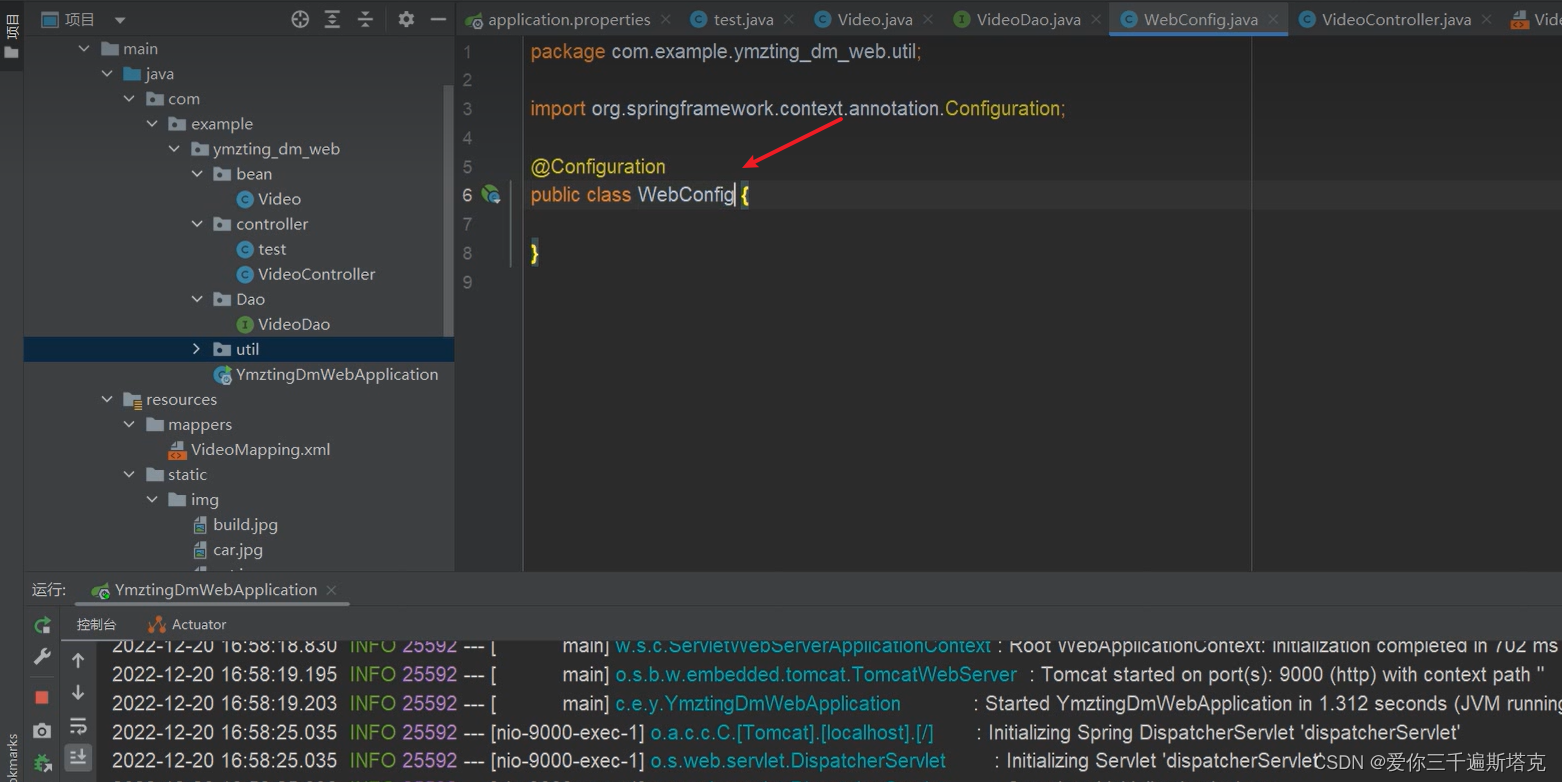Expand the util folder in the tree
Image resolution: width=1562 pixels, height=782 pixels.
pyautogui.click(x=197, y=349)
